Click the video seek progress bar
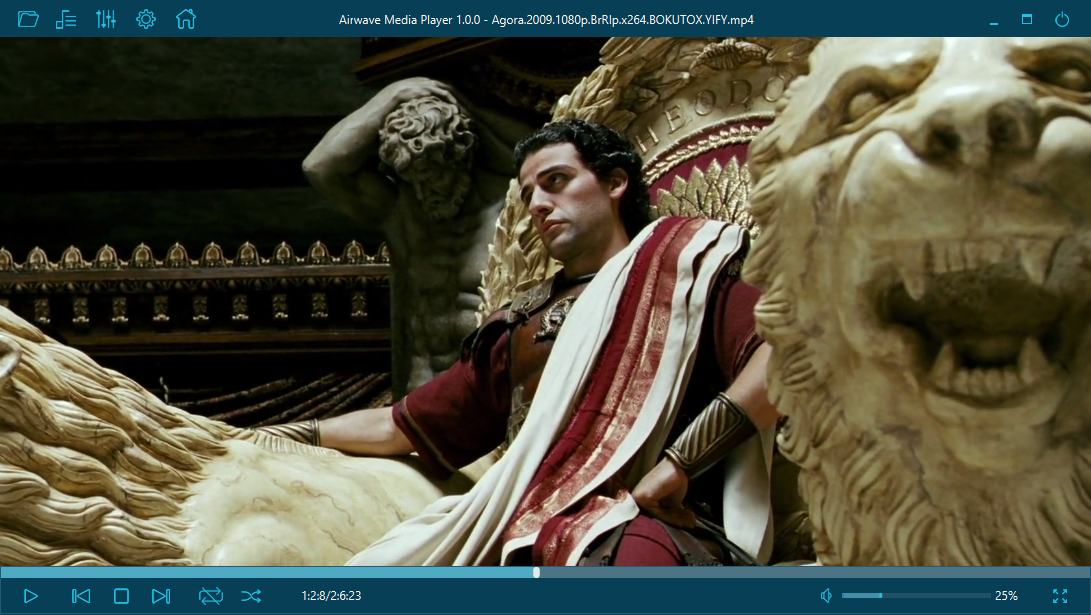Image resolution: width=1091 pixels, height=615 pixels. coord(546,573)
